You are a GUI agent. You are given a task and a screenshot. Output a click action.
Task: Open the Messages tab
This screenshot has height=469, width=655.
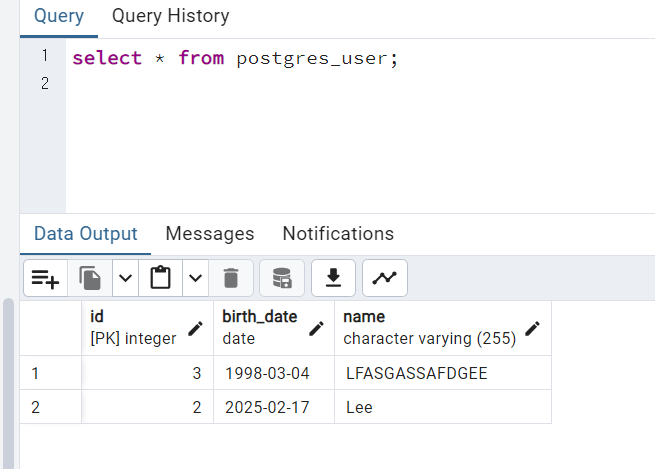pyautogui.click(x=210, y=233)
